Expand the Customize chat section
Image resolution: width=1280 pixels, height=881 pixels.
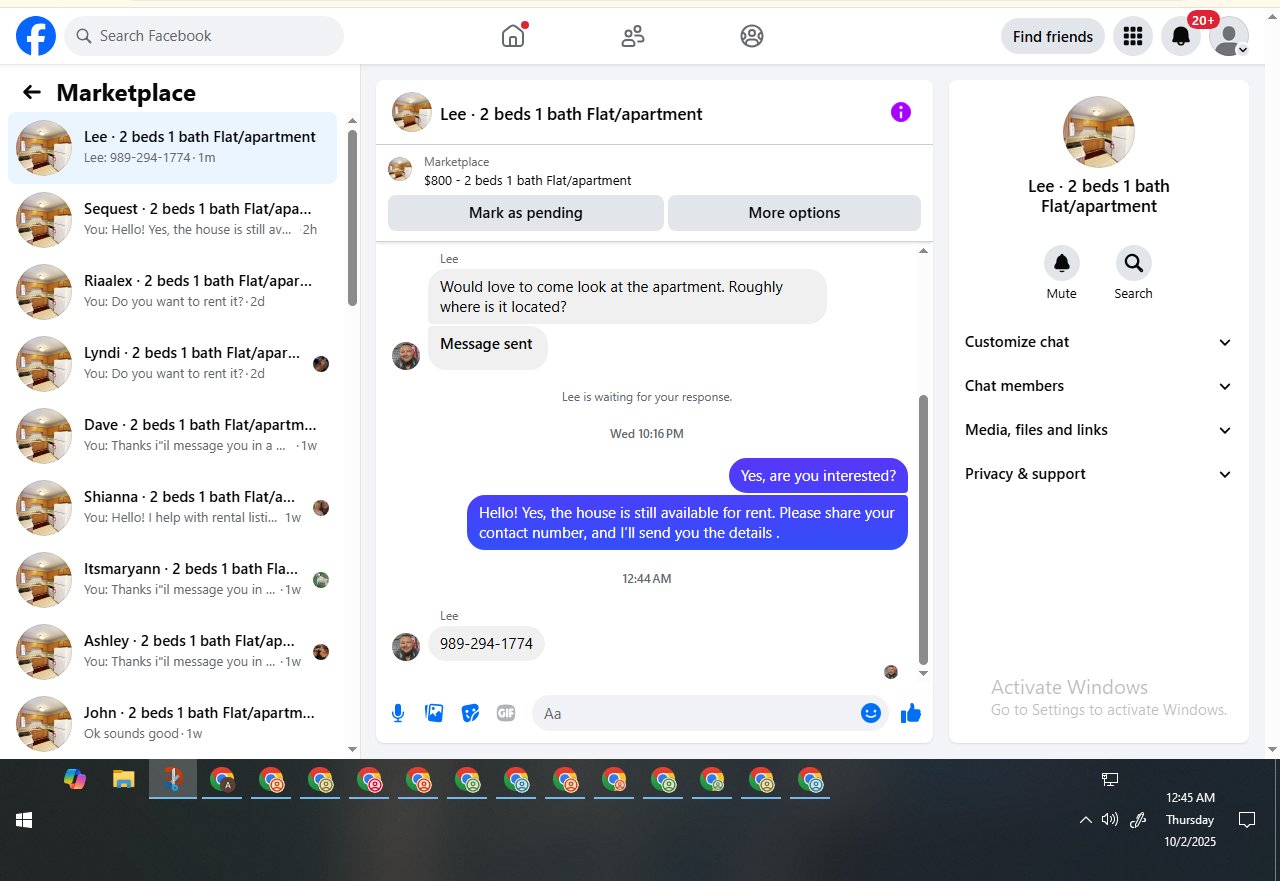coord(1098,342)
